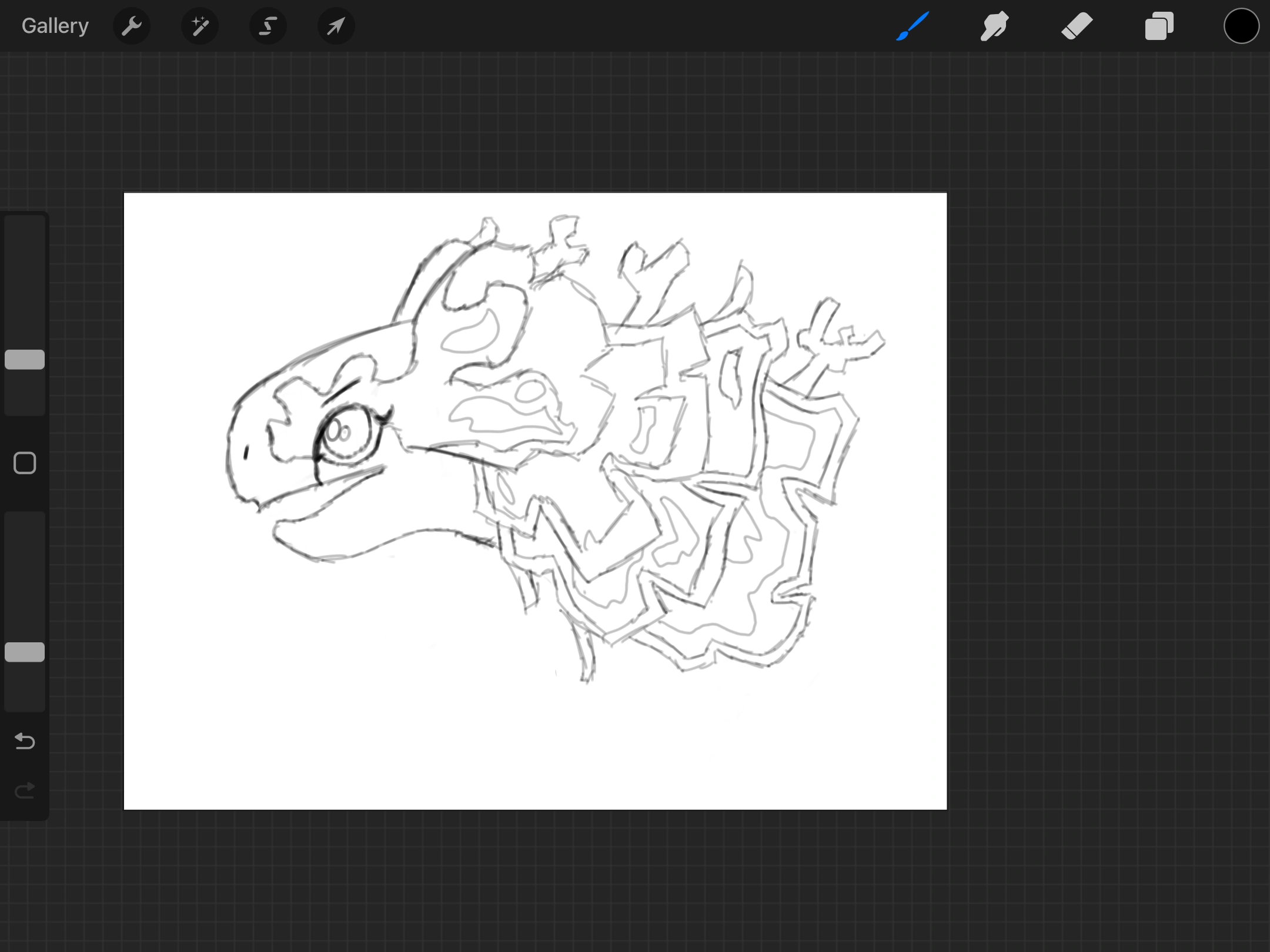Tap the Smudge tool again for smudge brushes
Image resolution: width=1270 pixels, height=952 pixels.
tap(995, 26)
